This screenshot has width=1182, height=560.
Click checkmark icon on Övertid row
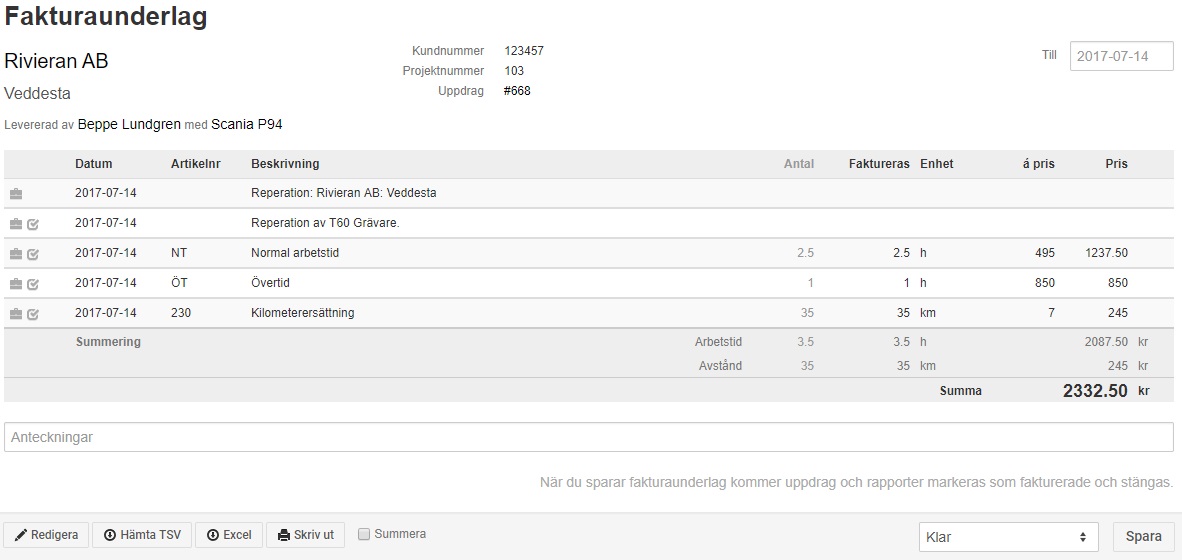click(x=33, y=284)
